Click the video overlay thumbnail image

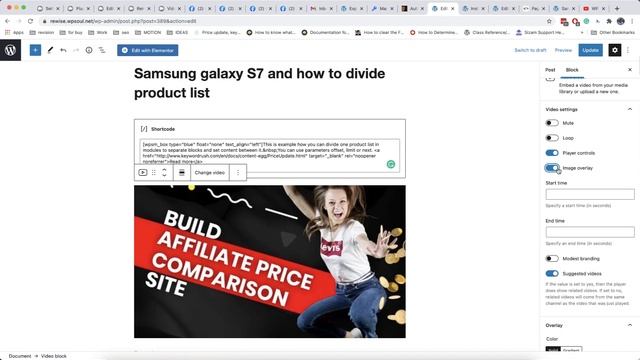pos(270,262)
